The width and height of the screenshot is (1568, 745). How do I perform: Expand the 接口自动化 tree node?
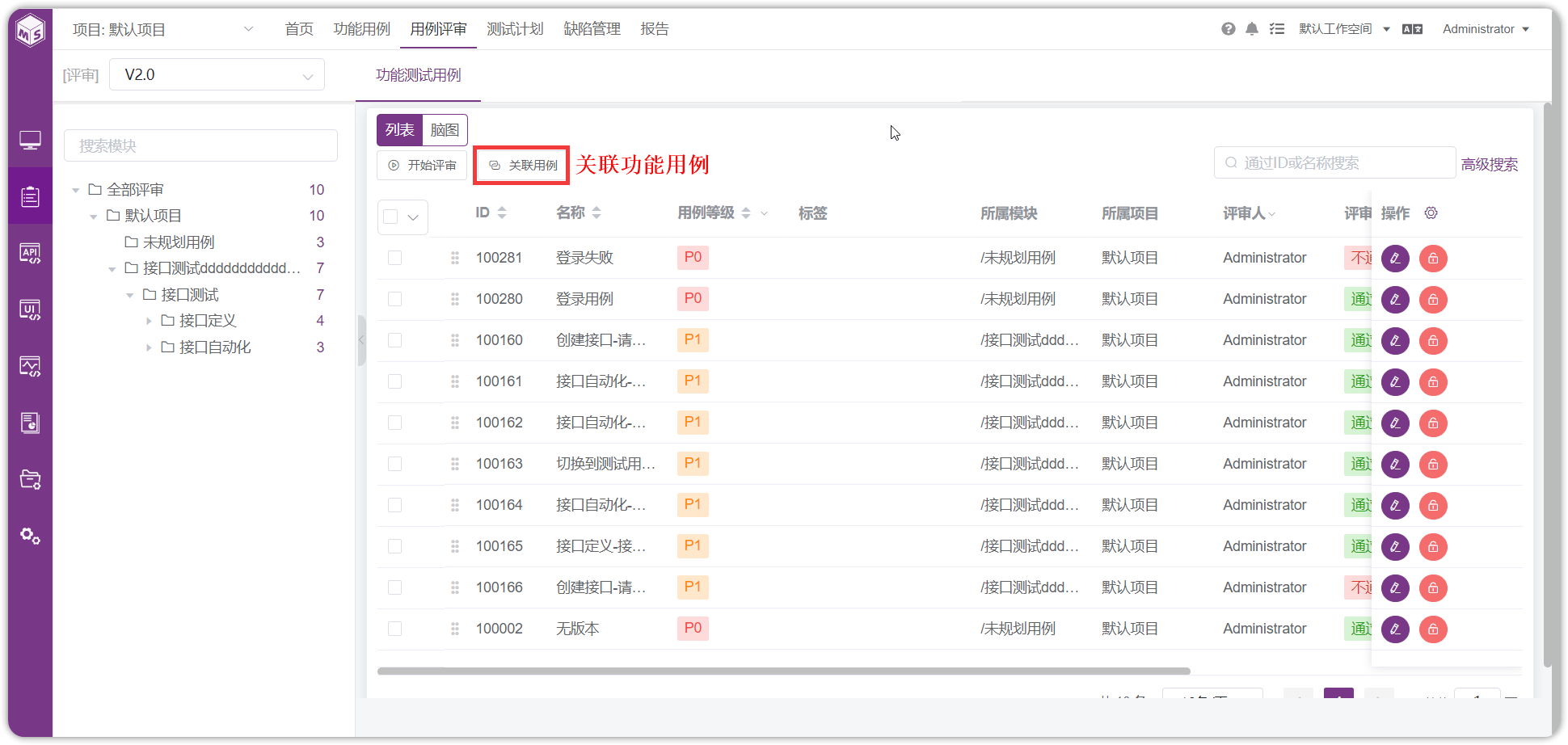[149, 347]
